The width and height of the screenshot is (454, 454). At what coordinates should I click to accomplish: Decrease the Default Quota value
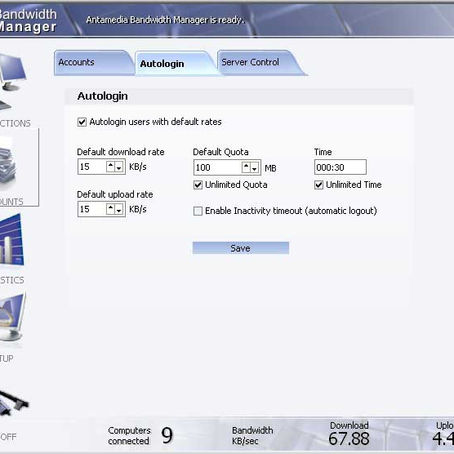[255, 167]
